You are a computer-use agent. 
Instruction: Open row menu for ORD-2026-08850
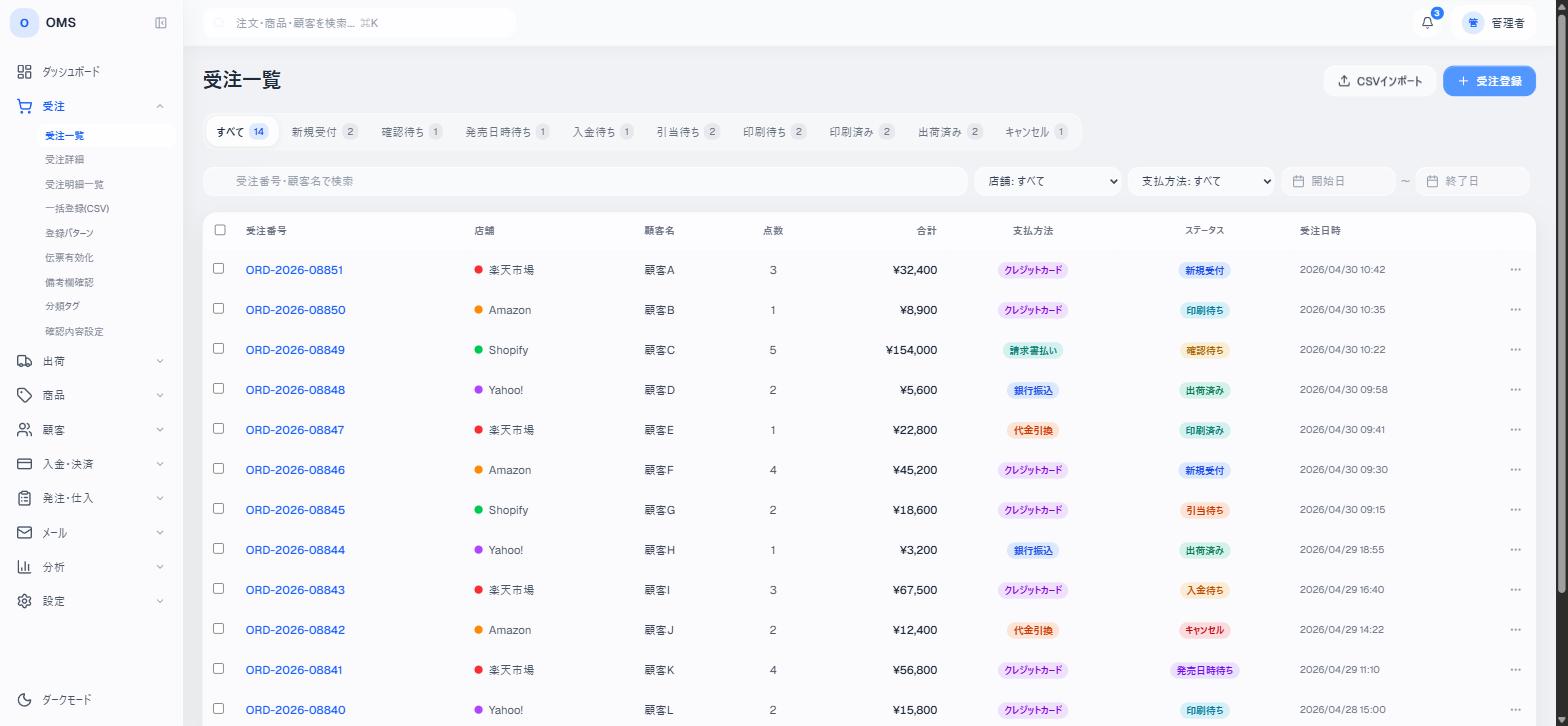click(1515, 310)
